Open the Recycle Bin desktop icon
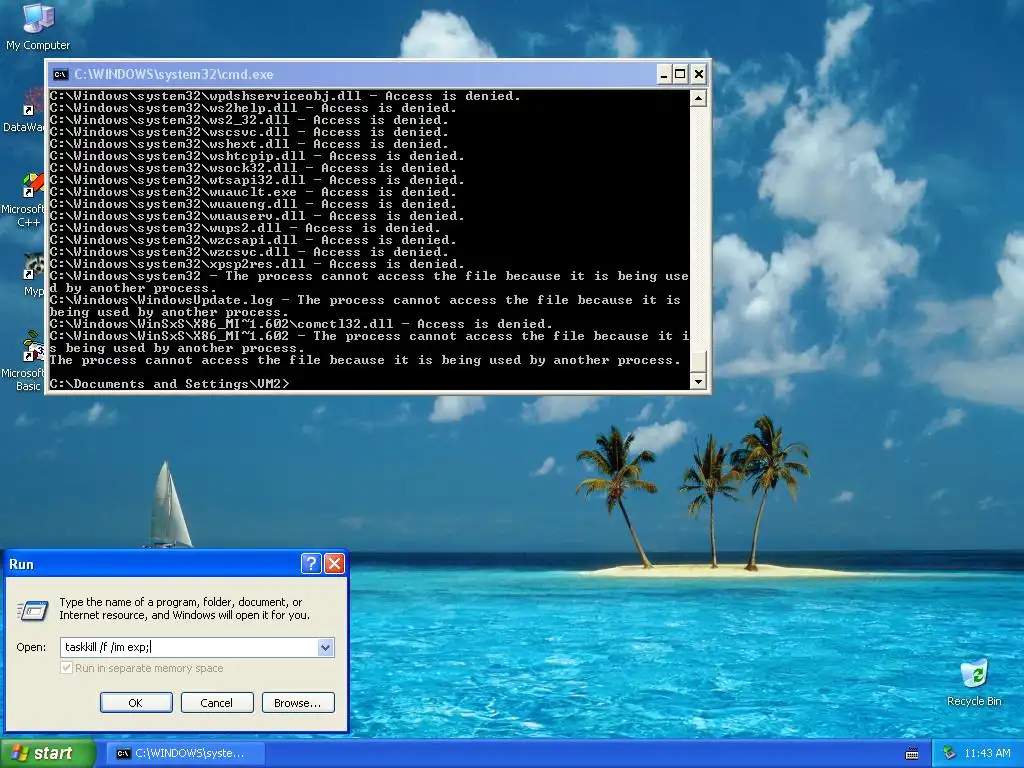Viewport: 1024px width, 768px height. click(x=974, y=682)
